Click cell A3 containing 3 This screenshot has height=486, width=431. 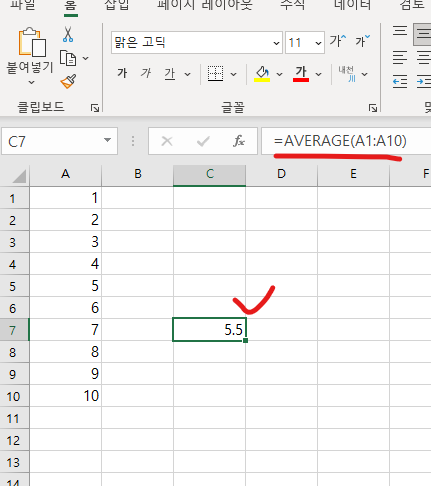(66, 242)
